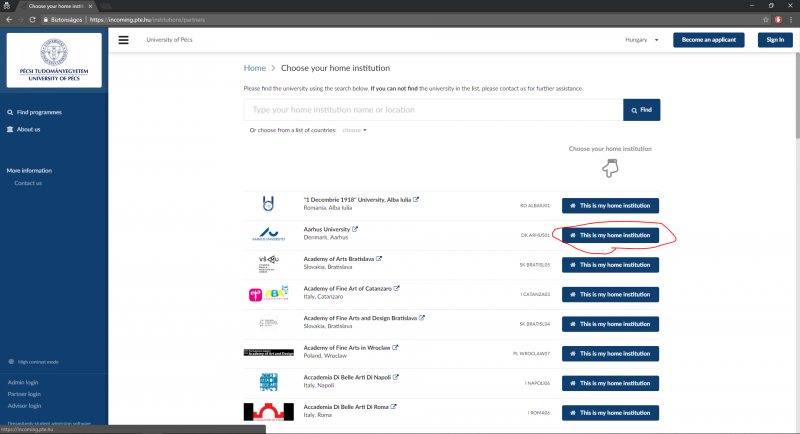Open the Chrome three-dot menu
Screen dimensions: 800x434
pos(791,19)
